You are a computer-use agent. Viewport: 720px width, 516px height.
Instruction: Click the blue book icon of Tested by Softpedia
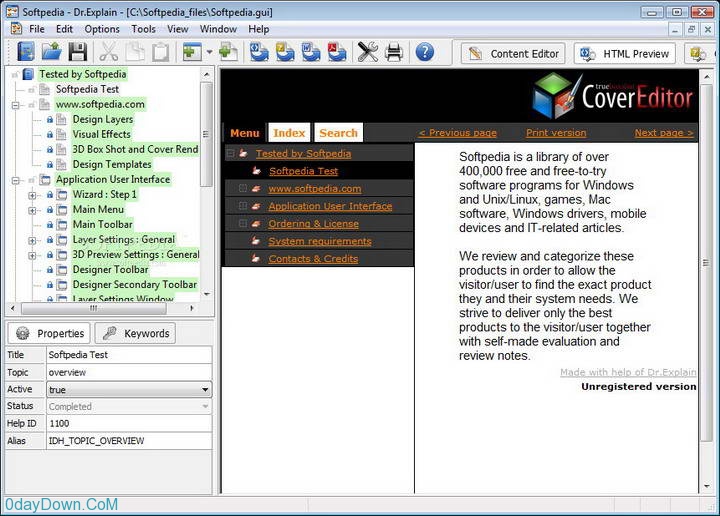[28, 74]
